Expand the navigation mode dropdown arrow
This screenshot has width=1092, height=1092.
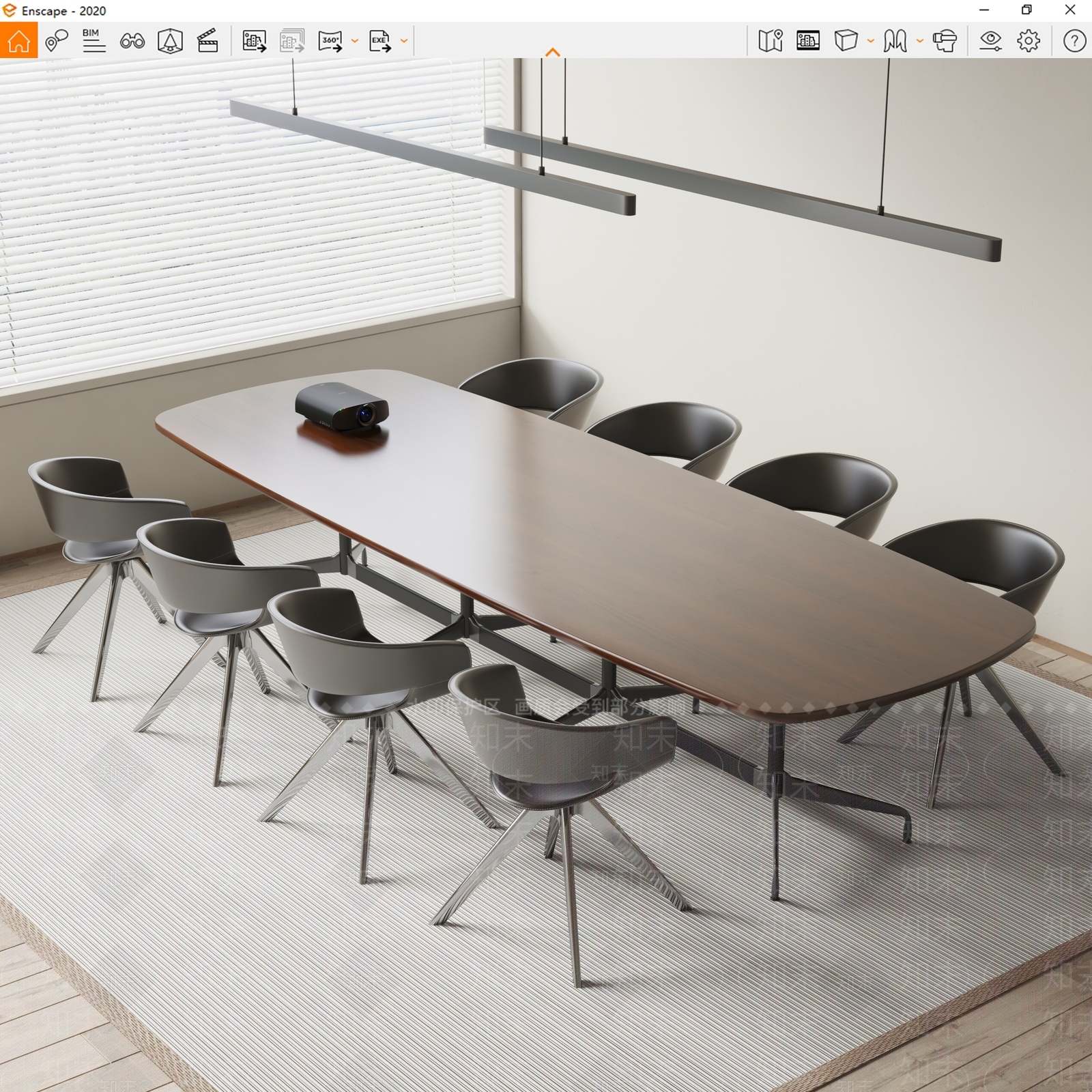(919, 41)
